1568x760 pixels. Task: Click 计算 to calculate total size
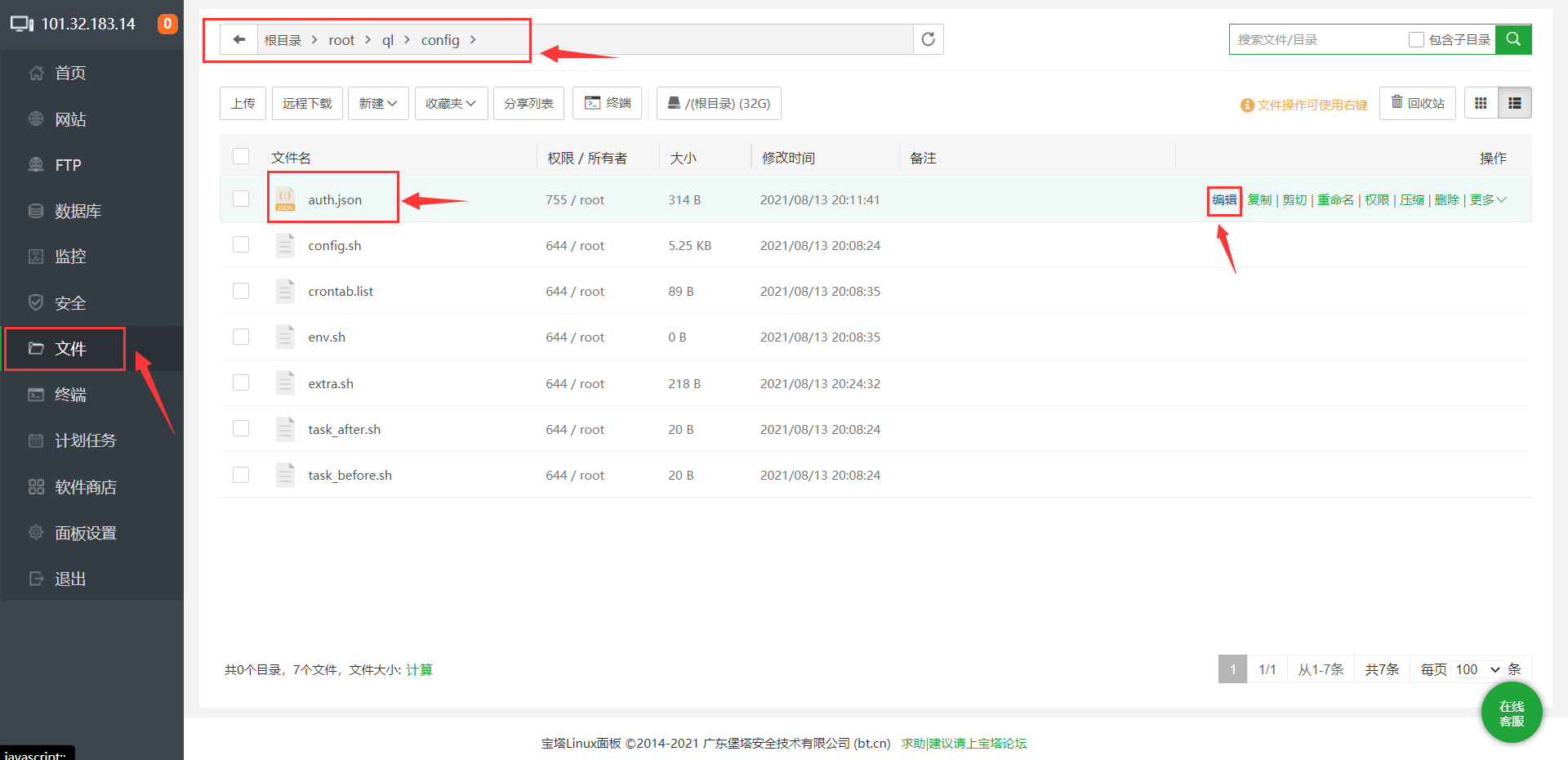click(x=420, y=669)
